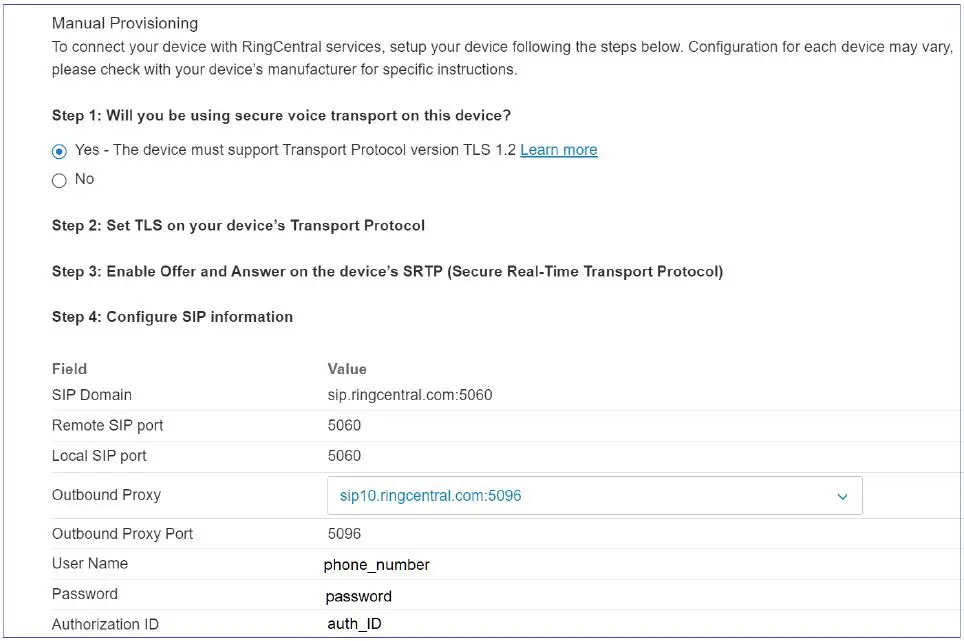The image size is (964, 641).
Task: Select the password value field
Action: (x=358, y=595)
